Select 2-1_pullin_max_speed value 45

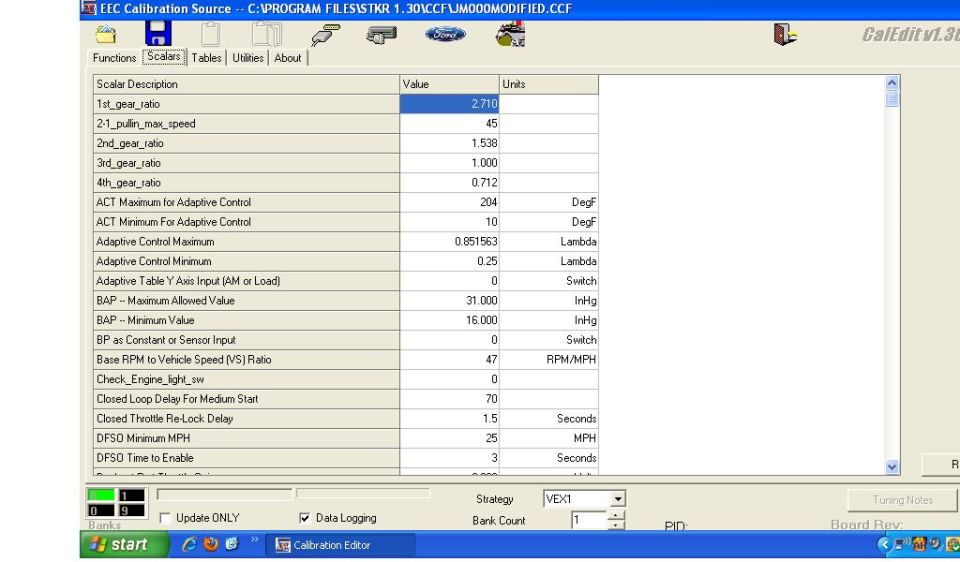pos(449,124)
